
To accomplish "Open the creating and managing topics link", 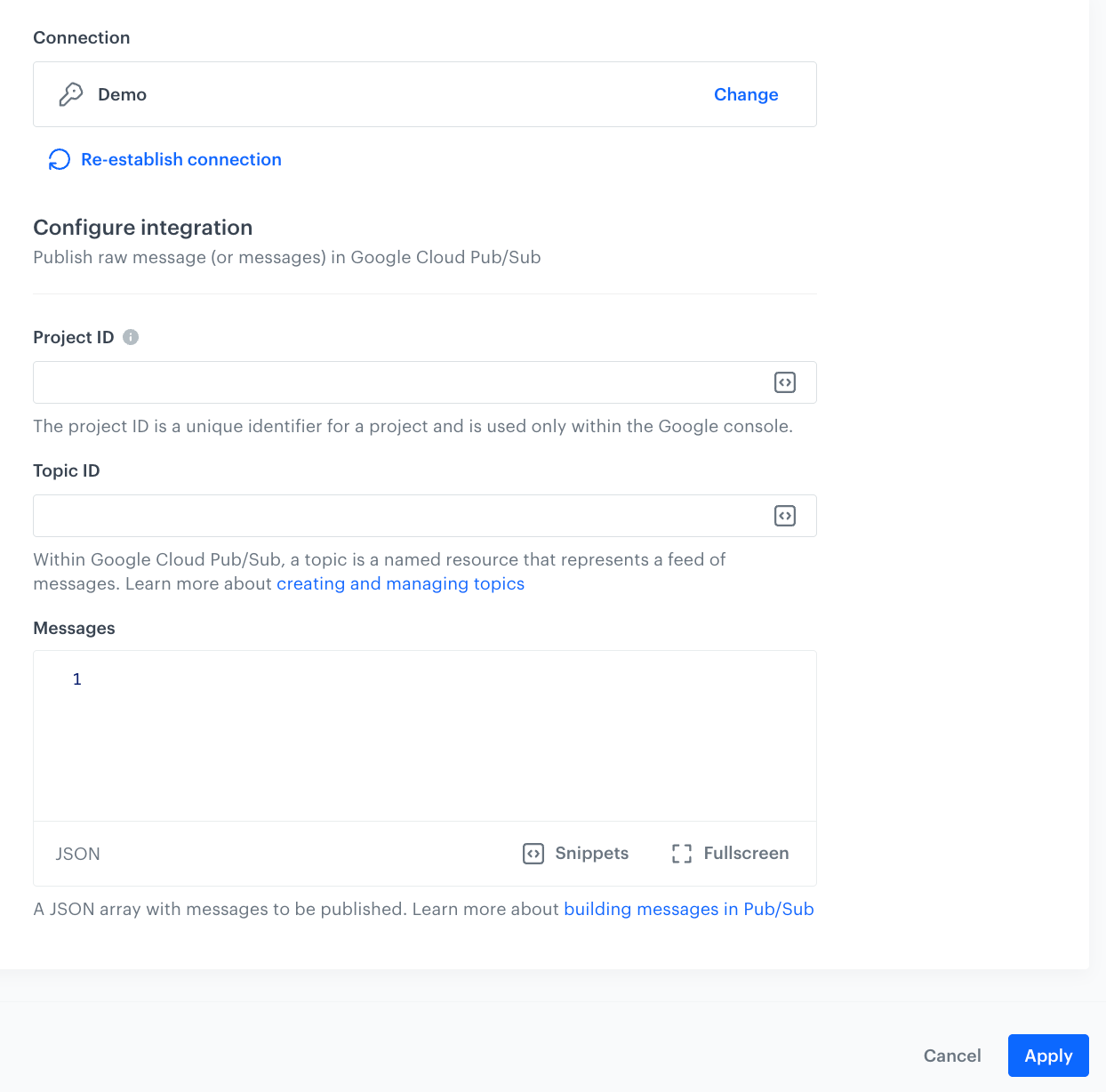I will click(x=400, y=583).
